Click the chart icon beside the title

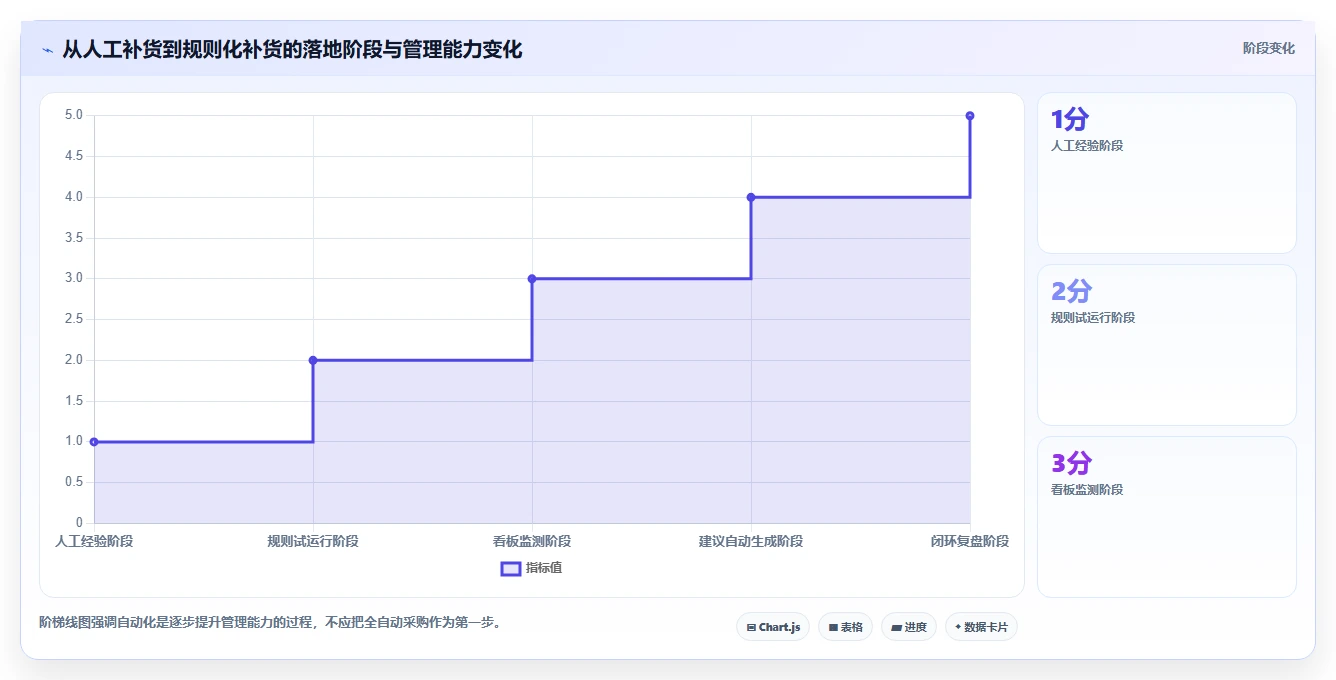coord(47,50)
